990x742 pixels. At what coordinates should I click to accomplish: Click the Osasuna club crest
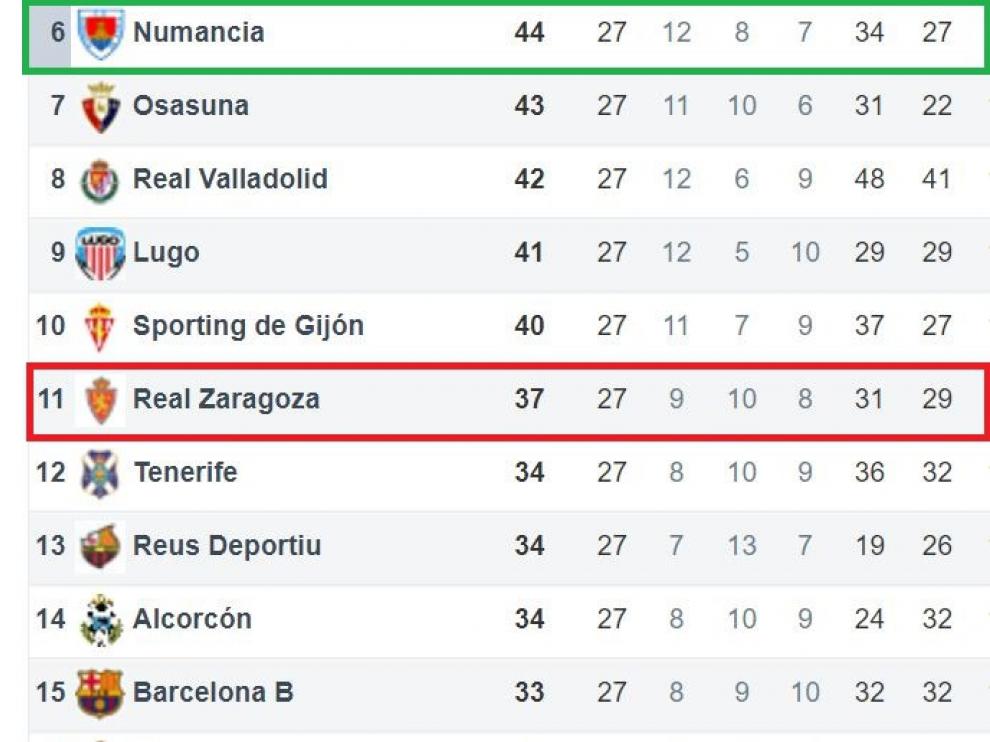(100, 107)
